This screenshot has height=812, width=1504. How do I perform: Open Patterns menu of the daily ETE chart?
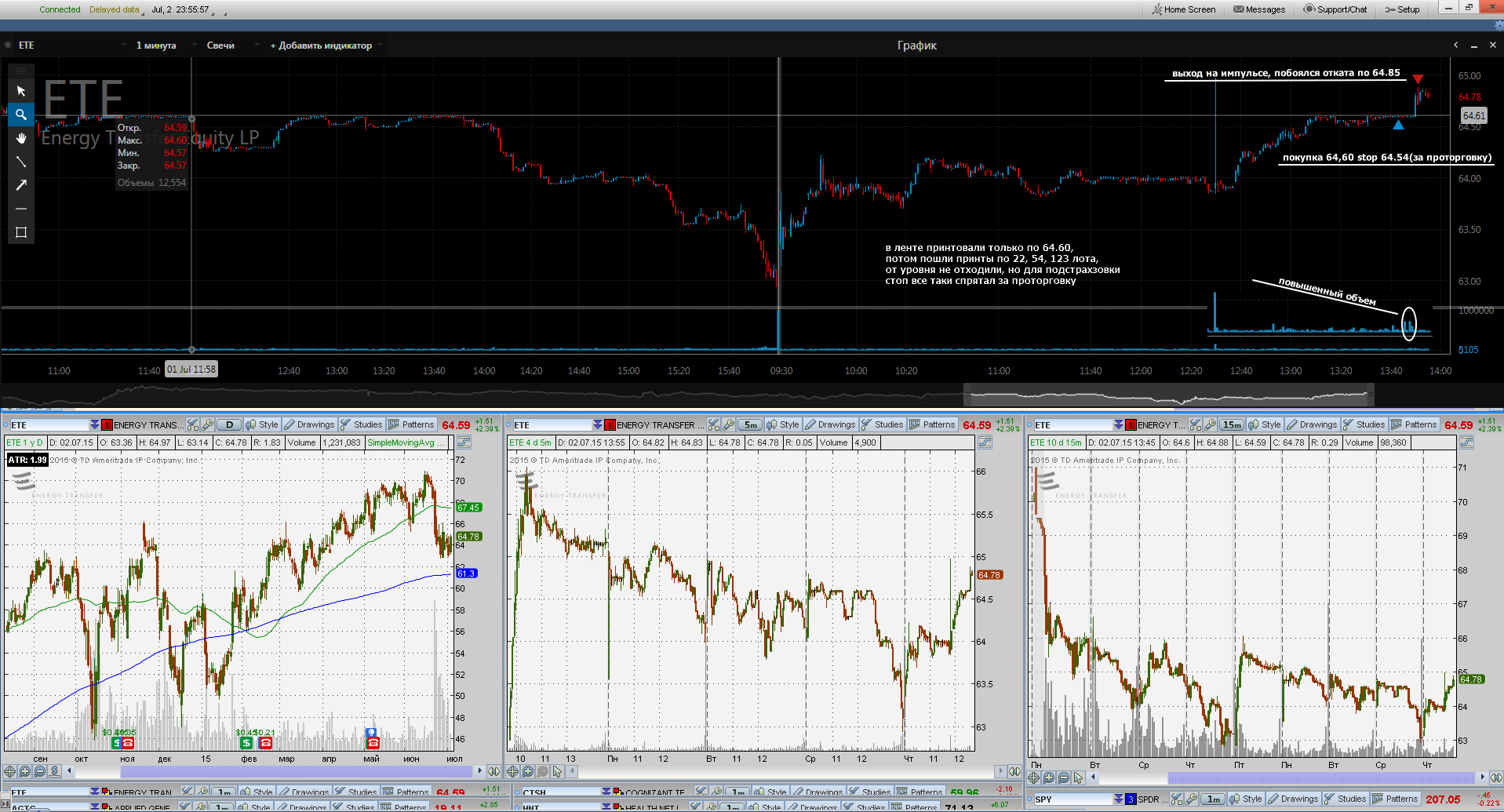(x=411, y=424)
